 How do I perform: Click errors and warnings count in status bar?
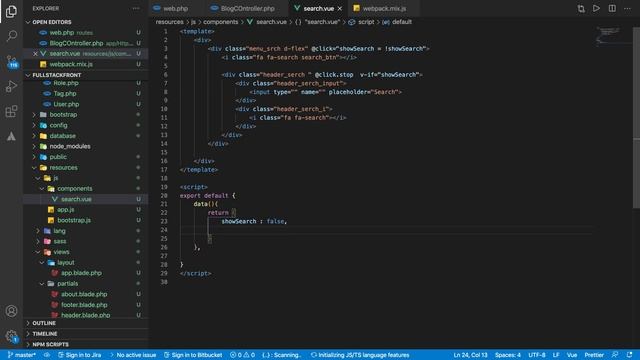click(242, 355)
